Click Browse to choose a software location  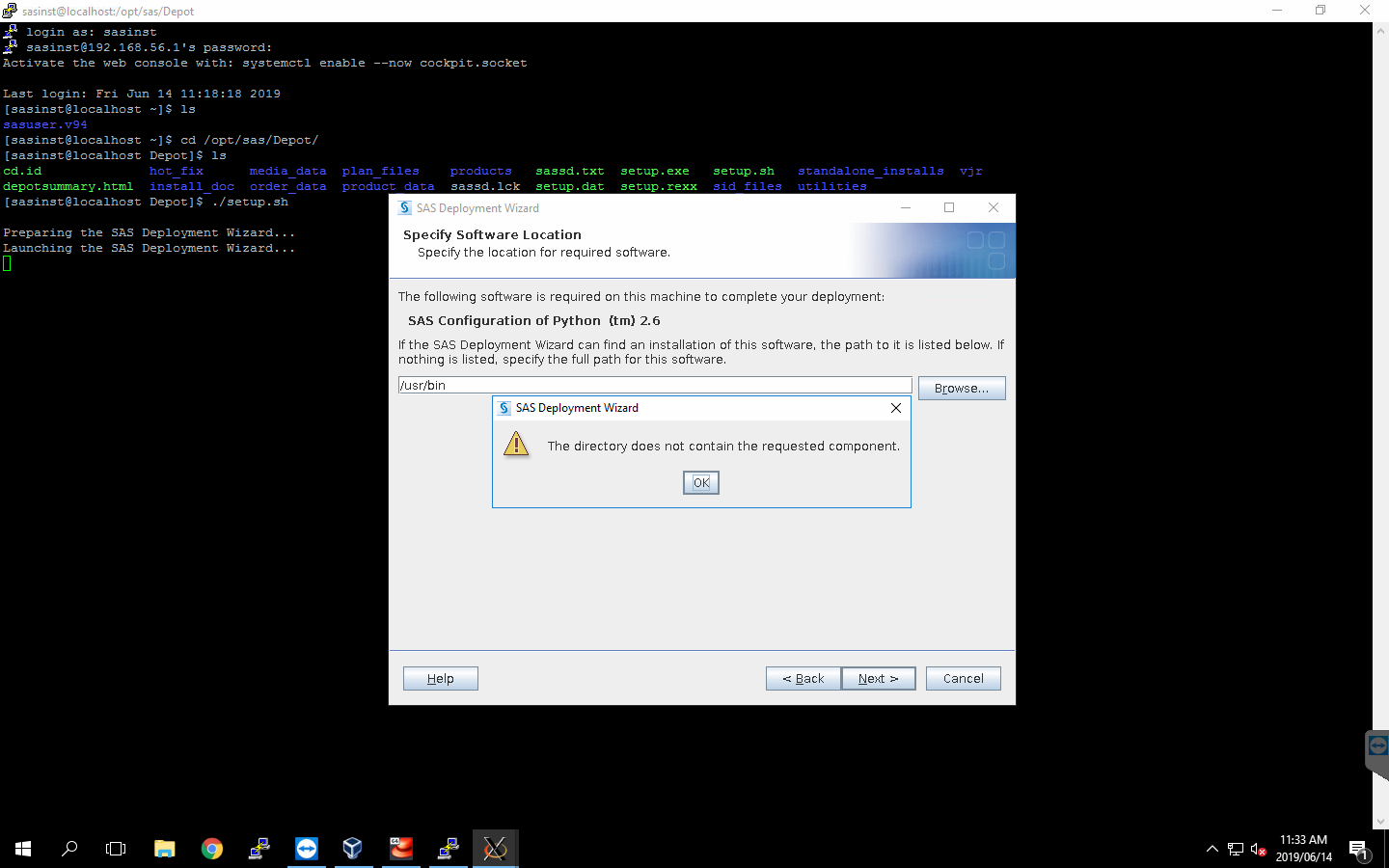point(961,388)
